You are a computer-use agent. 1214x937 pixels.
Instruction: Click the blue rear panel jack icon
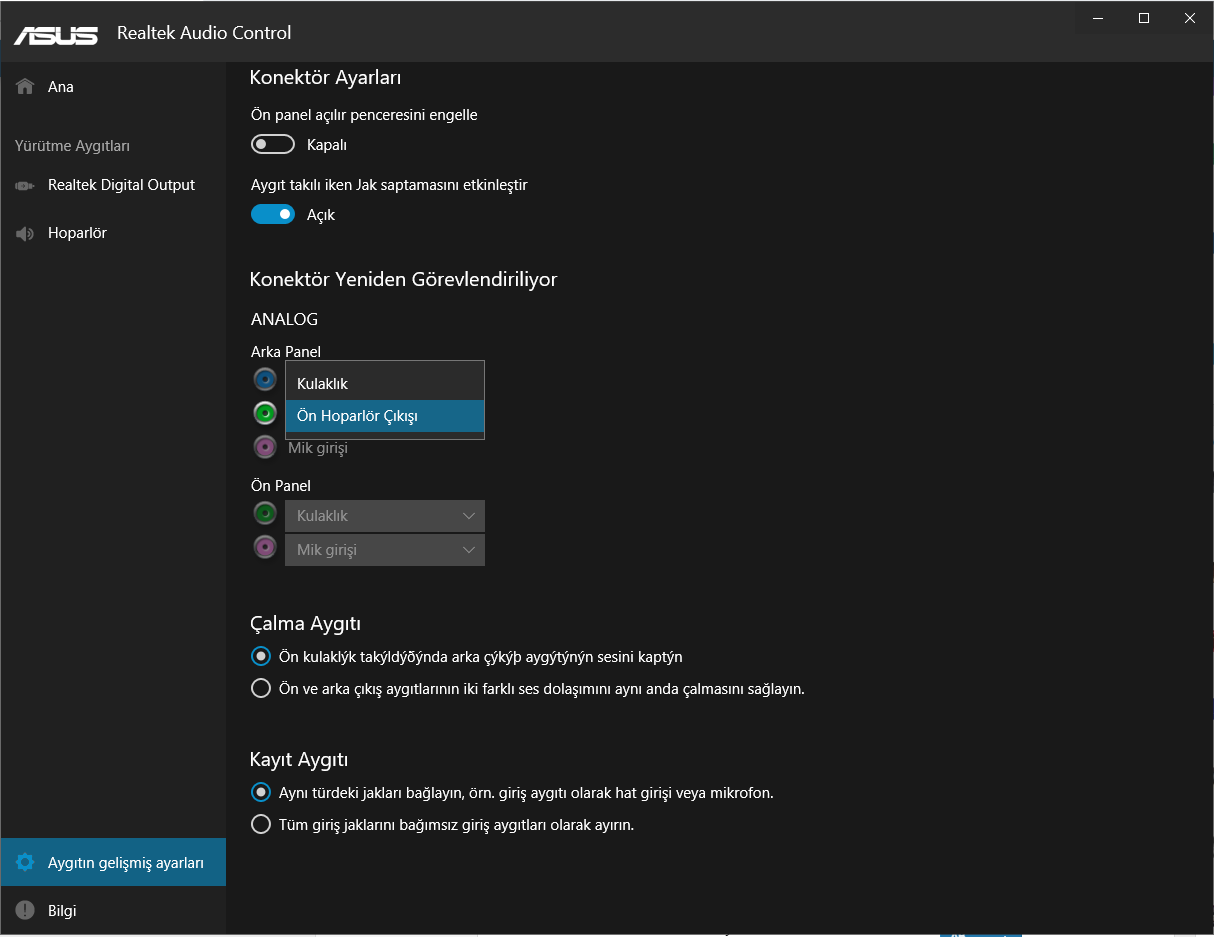(x=265, y=380)
